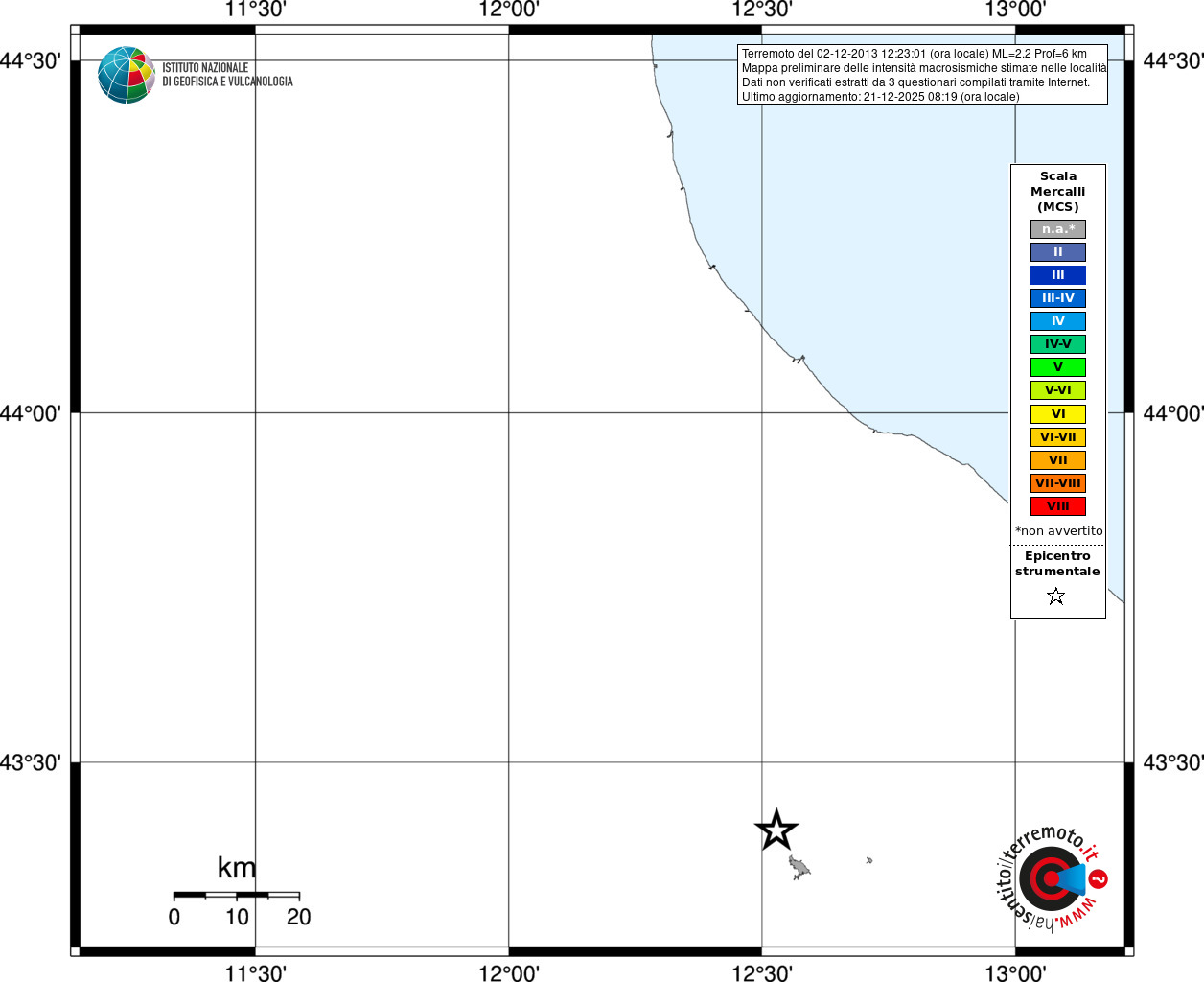Click the 'Dati non verificati' info line
Viewport: 1204px width, 982px height.
915,82
